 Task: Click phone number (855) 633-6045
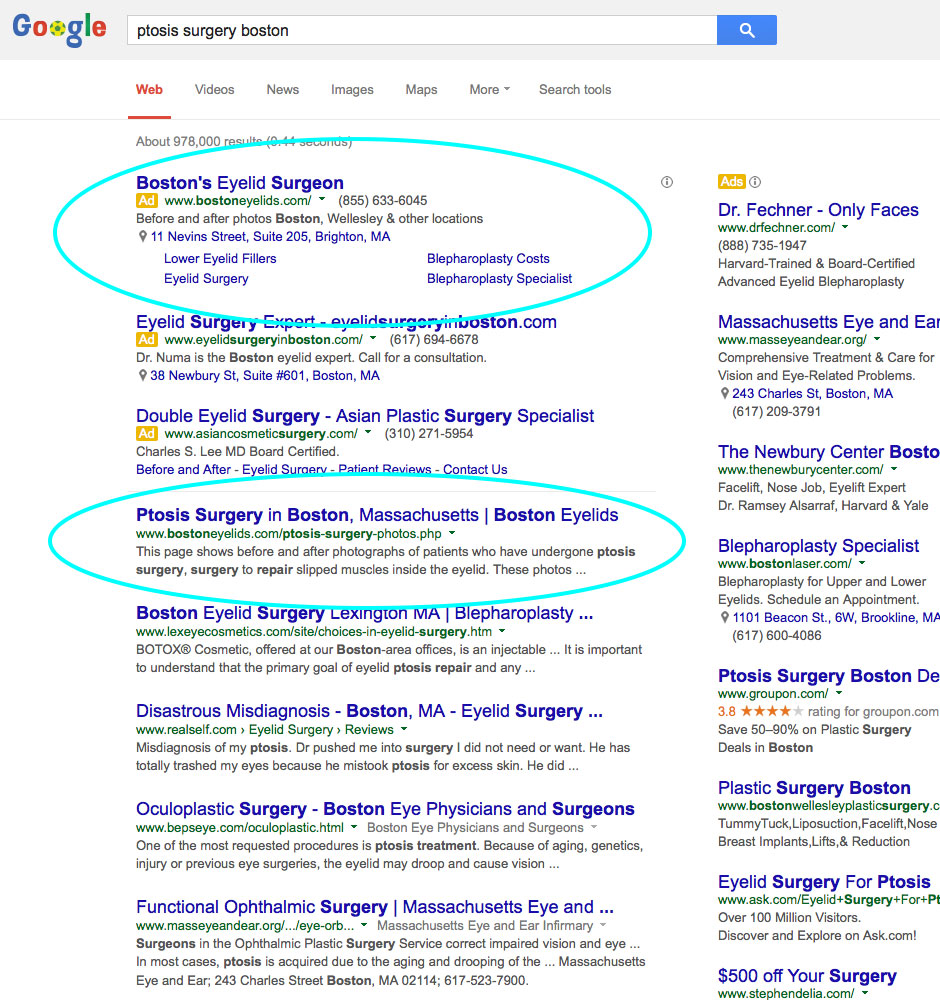click(383, 200)
